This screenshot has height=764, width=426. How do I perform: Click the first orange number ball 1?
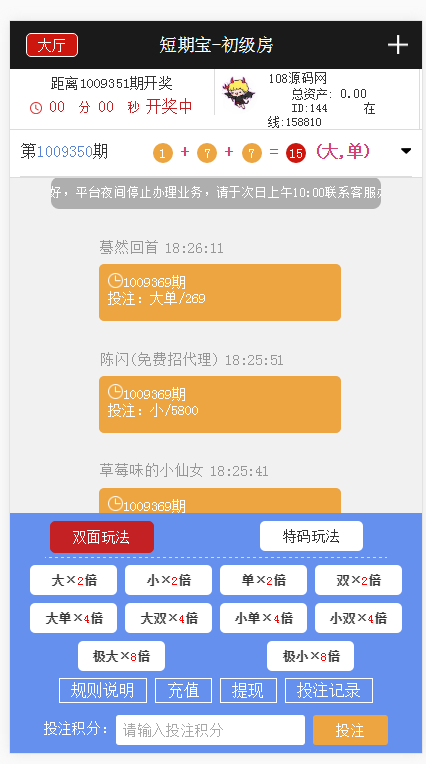pos(163,153)
